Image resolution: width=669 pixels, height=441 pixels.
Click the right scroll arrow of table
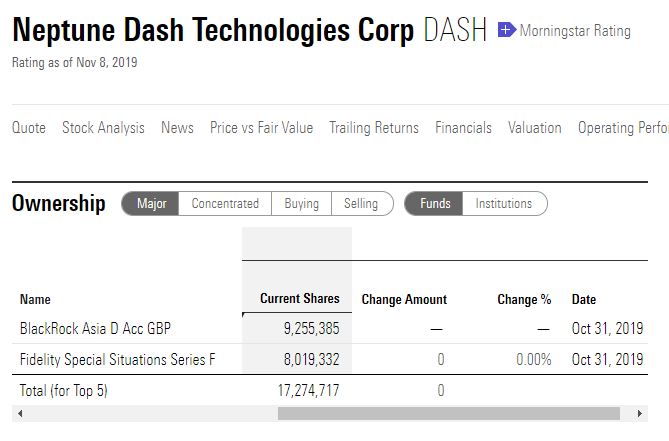point(639,413)
